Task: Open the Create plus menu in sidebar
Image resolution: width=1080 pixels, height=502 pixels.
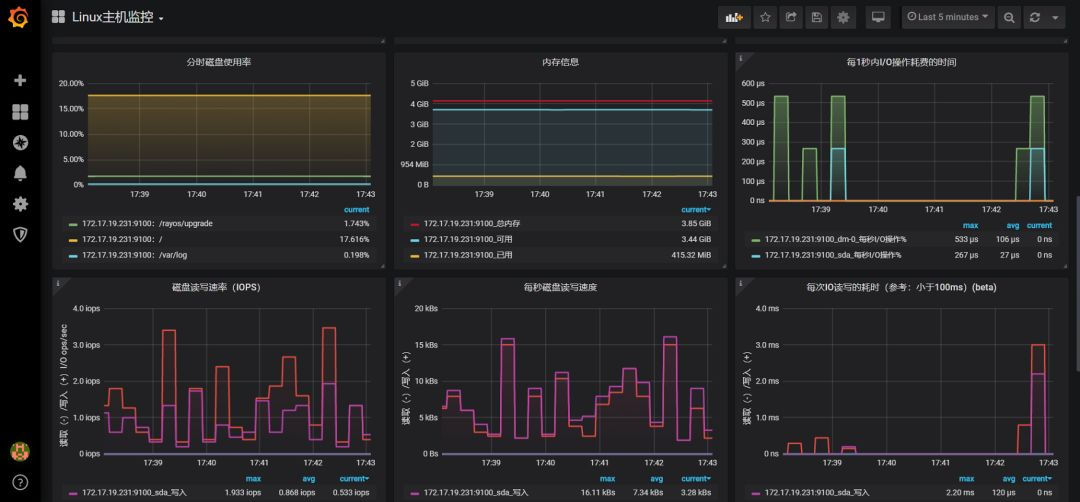Action: pyautogui.click(x=20, y=81)
